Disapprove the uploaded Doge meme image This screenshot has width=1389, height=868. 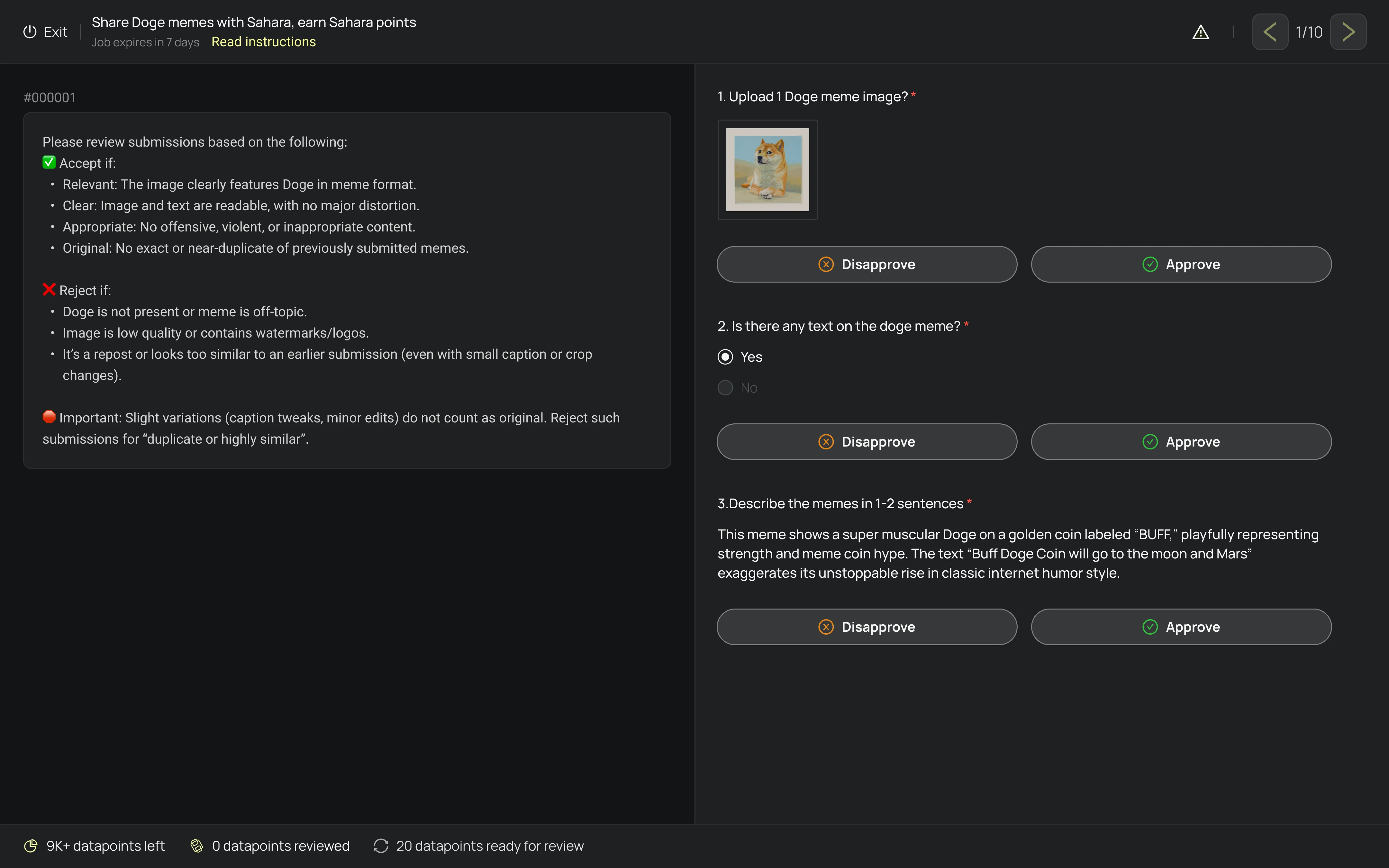[x=867, y=264]
